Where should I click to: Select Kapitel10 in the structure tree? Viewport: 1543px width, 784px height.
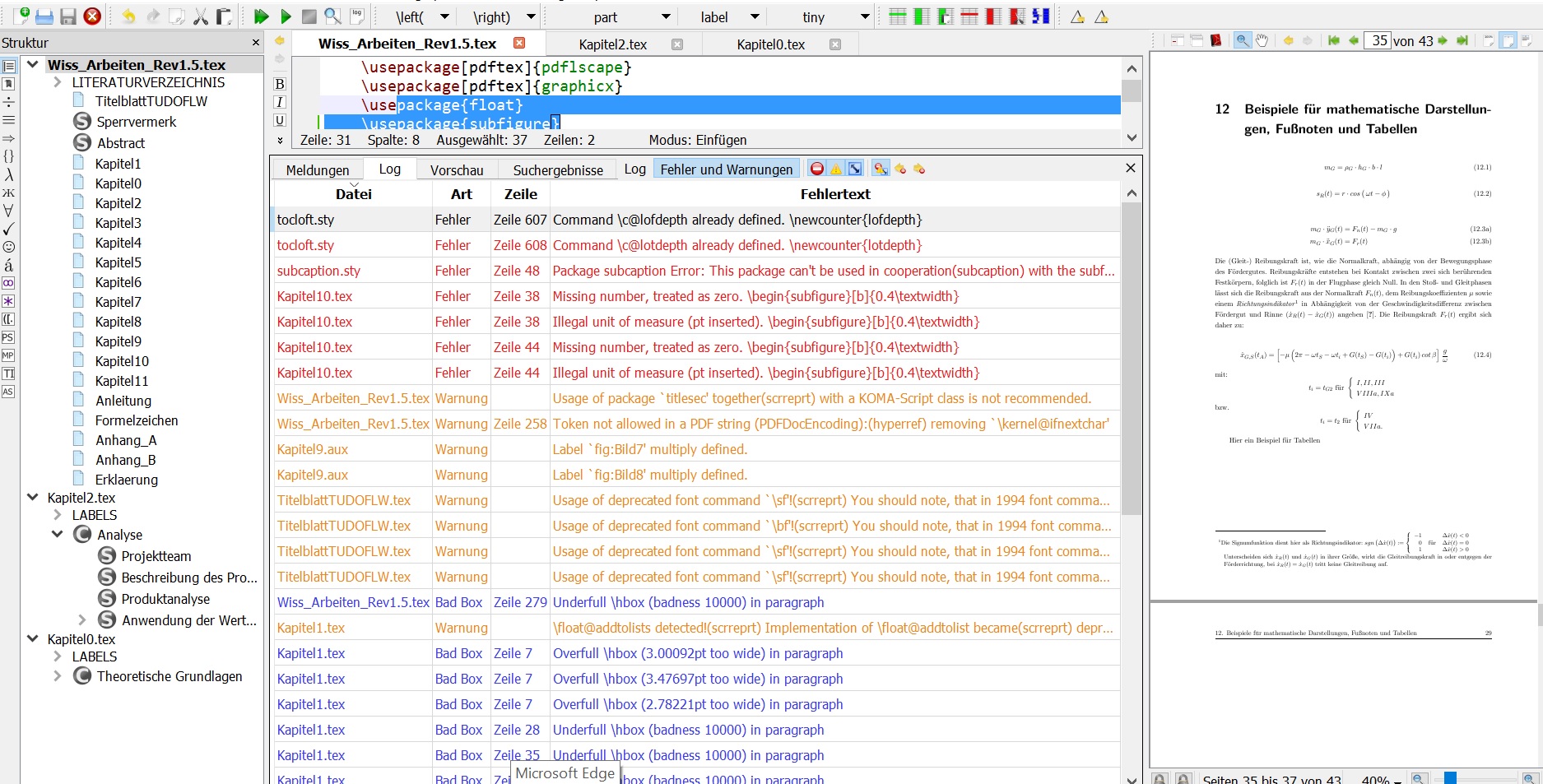(122, 361)
